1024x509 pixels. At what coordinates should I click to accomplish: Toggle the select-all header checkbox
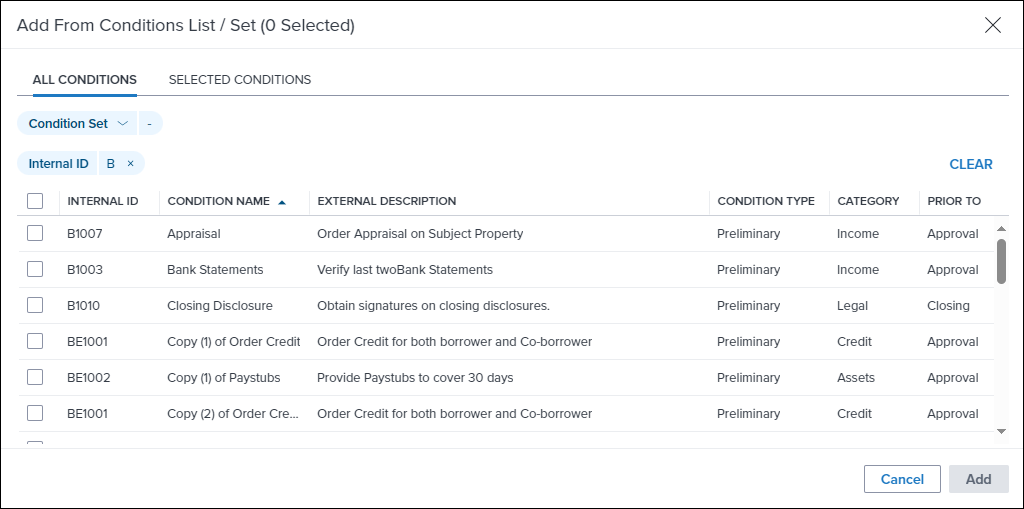tap(35, 201)
